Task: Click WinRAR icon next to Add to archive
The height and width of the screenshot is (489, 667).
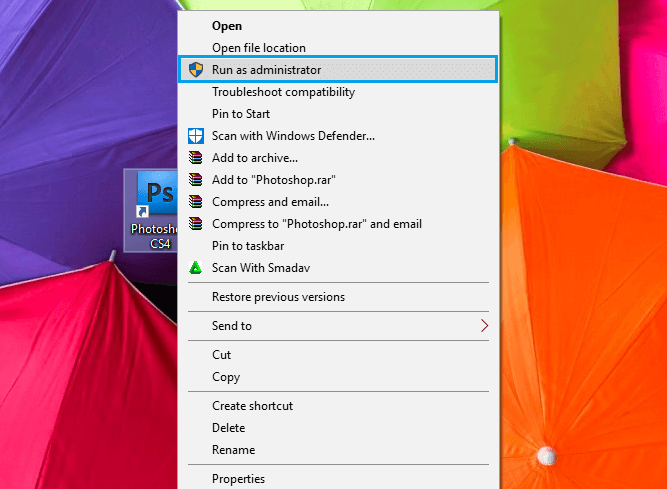Action: coord(196,158)
